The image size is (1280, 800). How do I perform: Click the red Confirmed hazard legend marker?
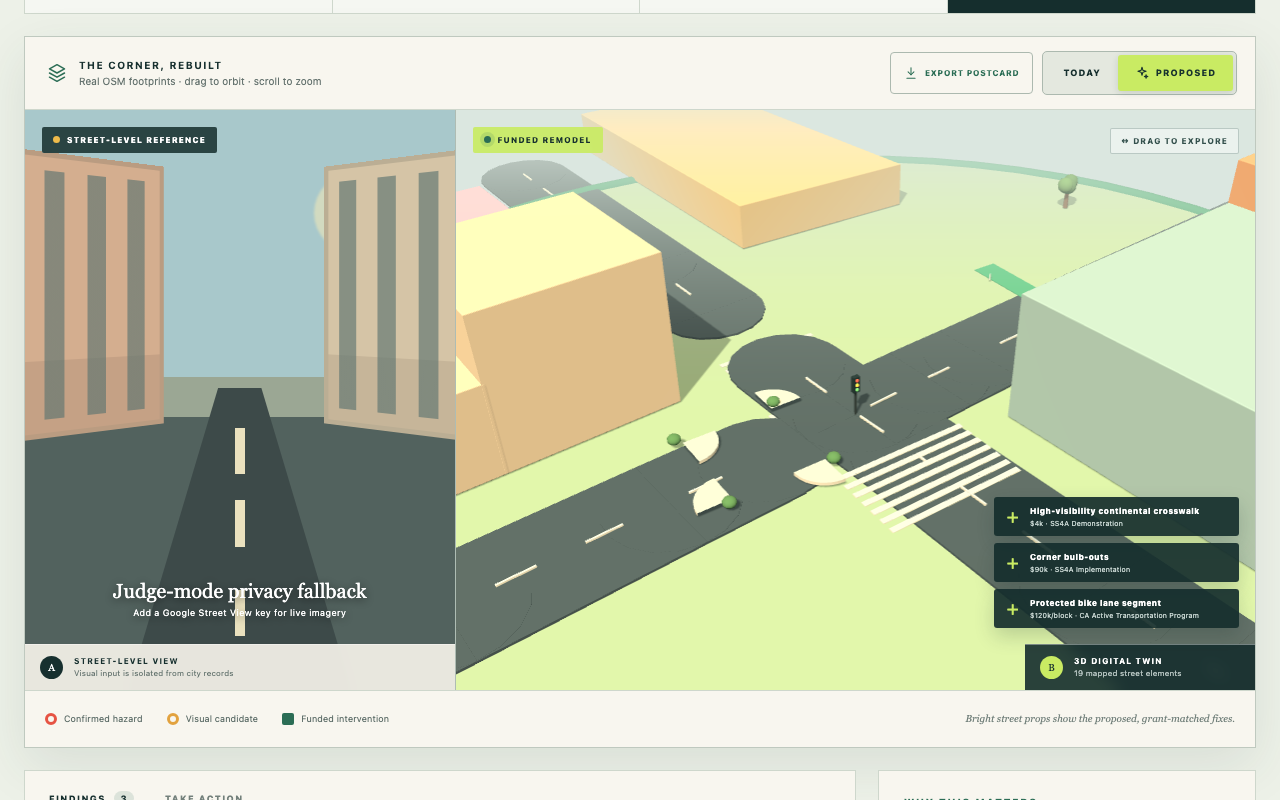(x=51, y=719)
